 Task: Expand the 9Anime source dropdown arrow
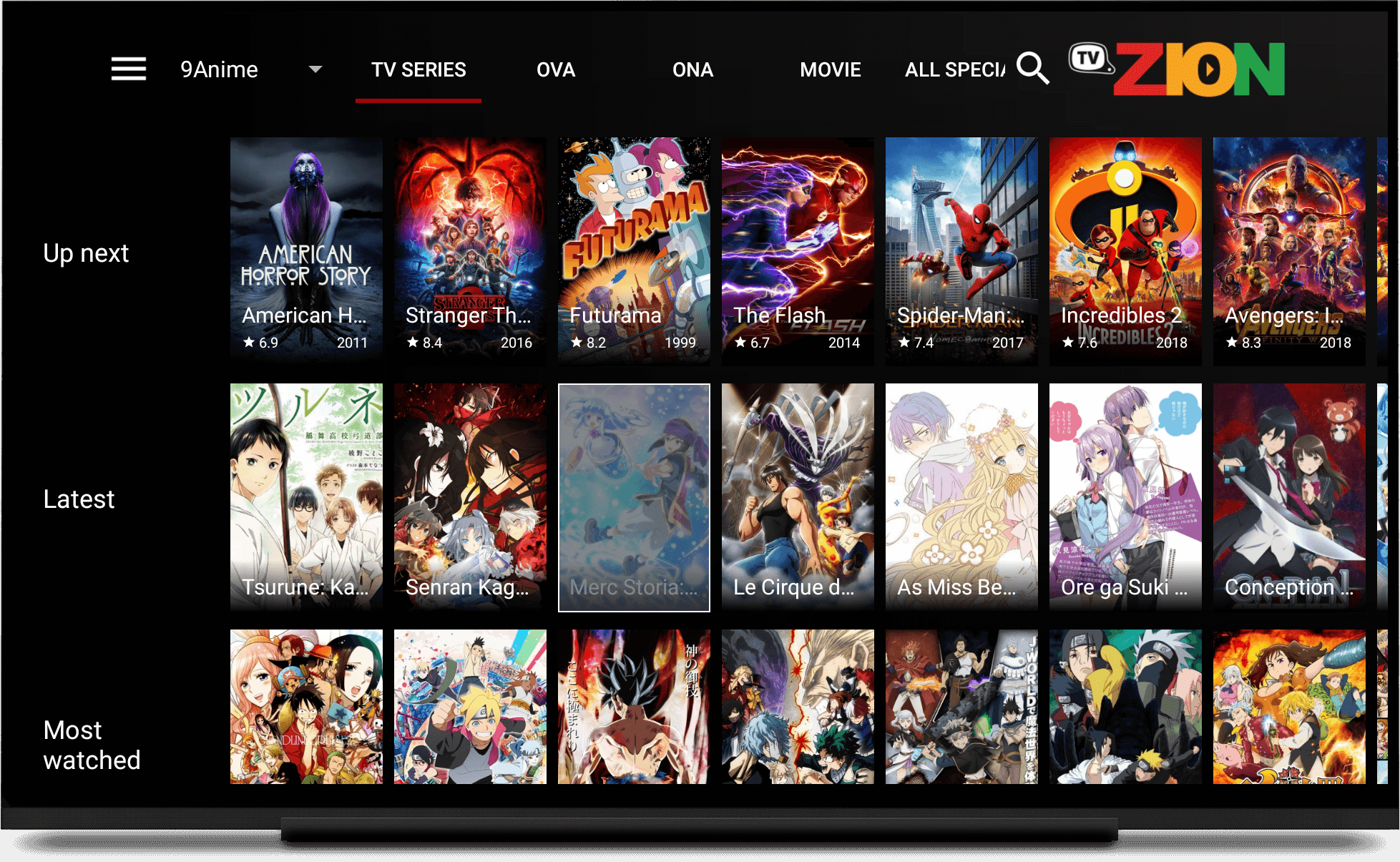315,69
